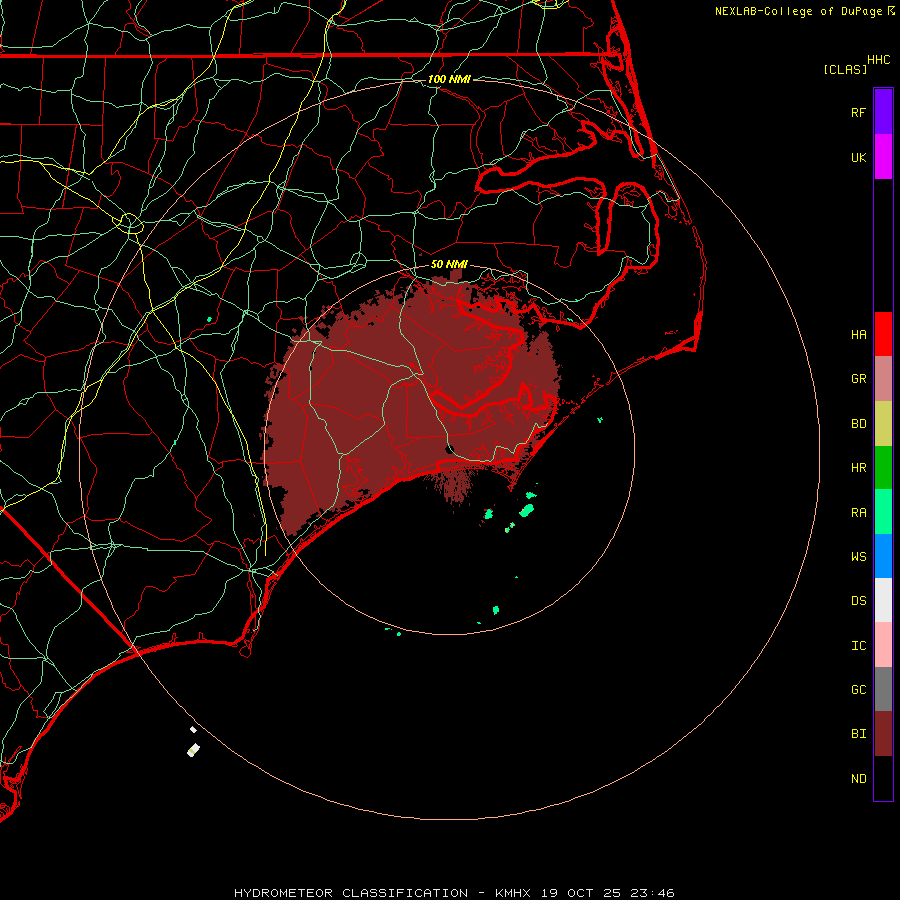Click the RF purple legend swatch

pos(883,112)
